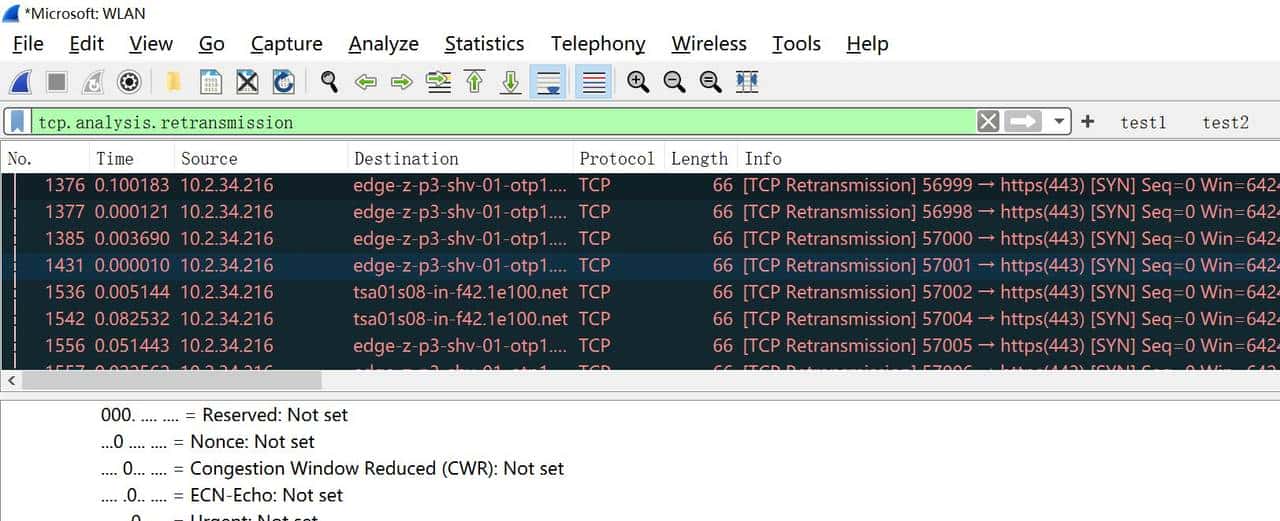Open the Telephony menu
Image resolution: width=1280 pixels, height=521 pixels.
tap(598, 44)
